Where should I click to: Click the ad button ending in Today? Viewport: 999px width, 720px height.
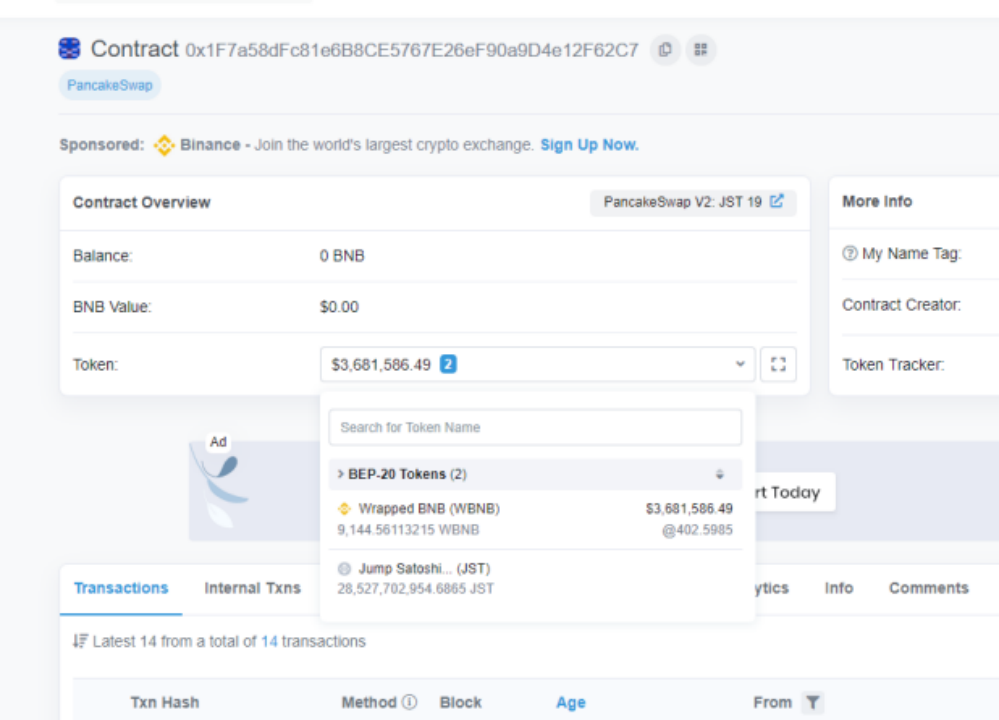pyautogui.click(x=794, y=492)
